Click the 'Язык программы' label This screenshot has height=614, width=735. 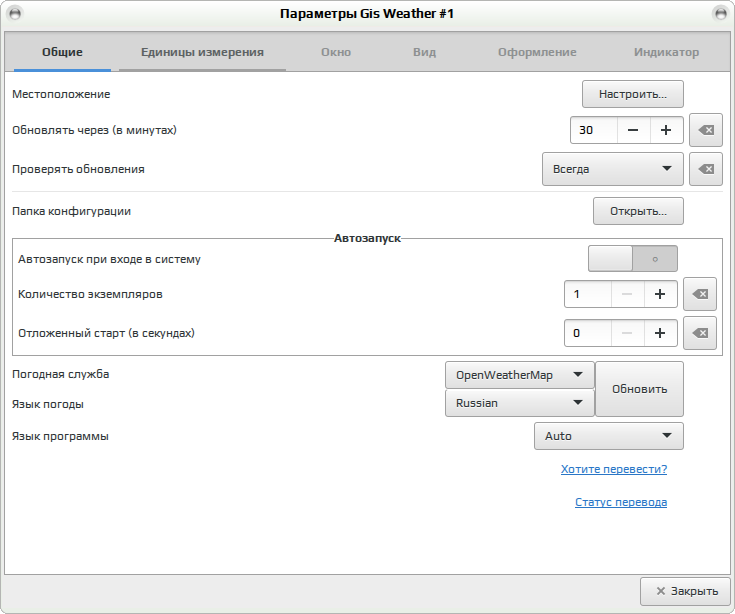[60, 436]
